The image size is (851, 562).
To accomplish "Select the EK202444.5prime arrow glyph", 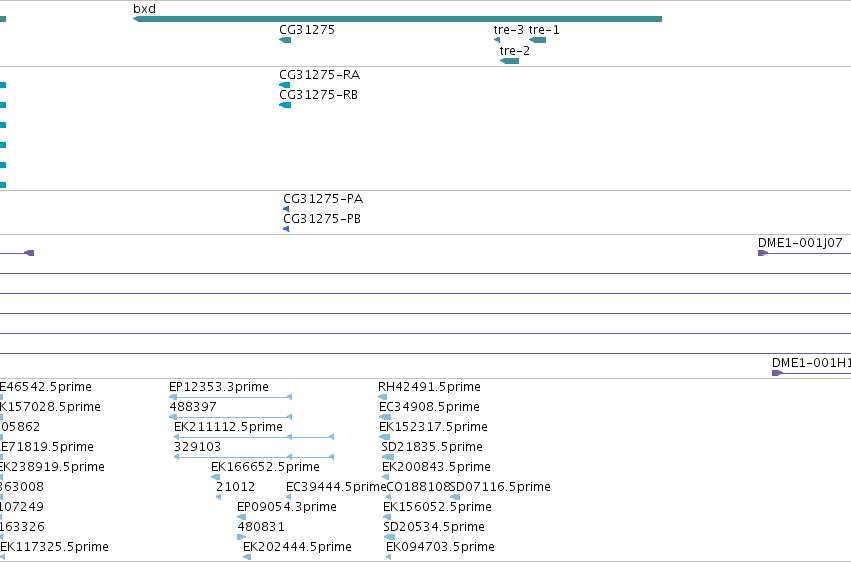I will point(247,557).
